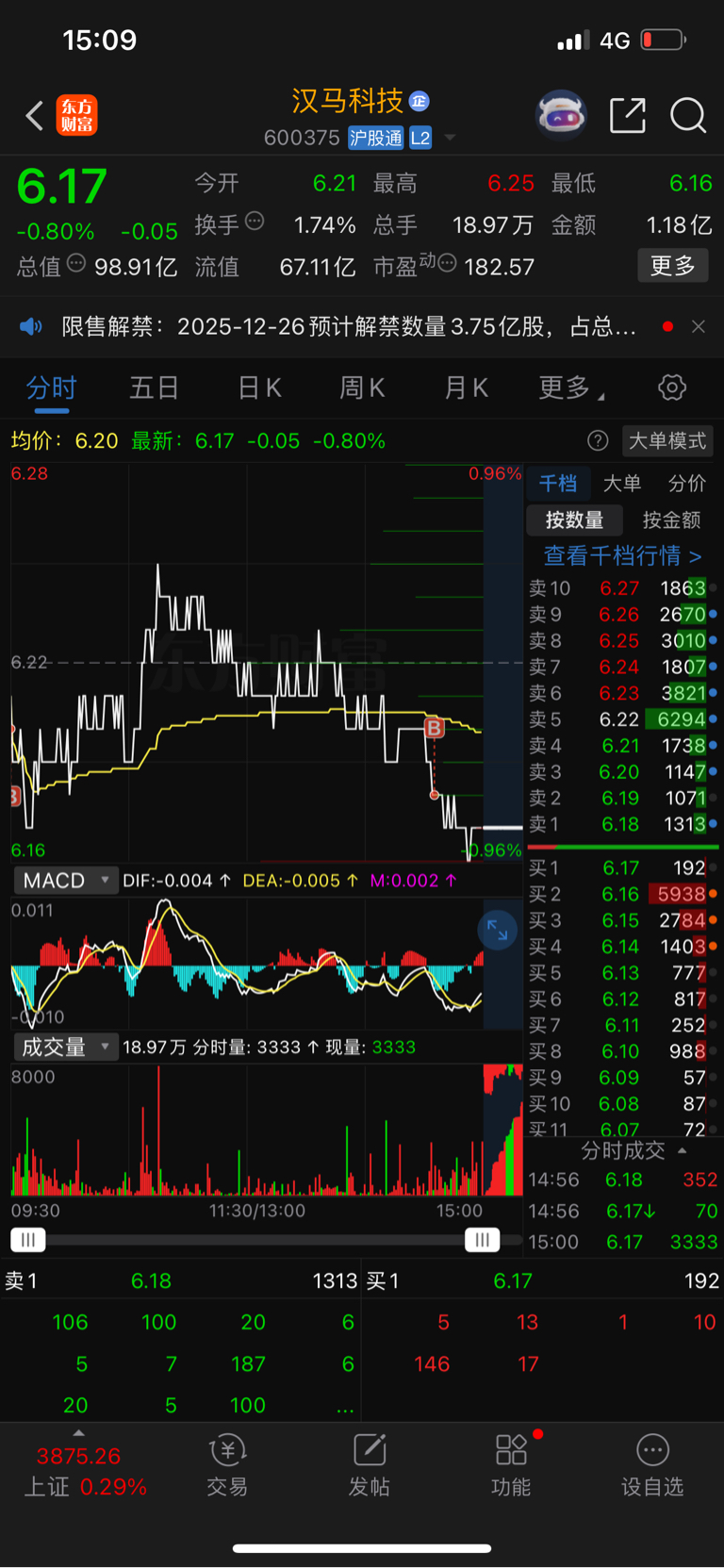Select the 大单 tab
The image size is (724, 1568).
pyautogui.click(x=622, y=484)
